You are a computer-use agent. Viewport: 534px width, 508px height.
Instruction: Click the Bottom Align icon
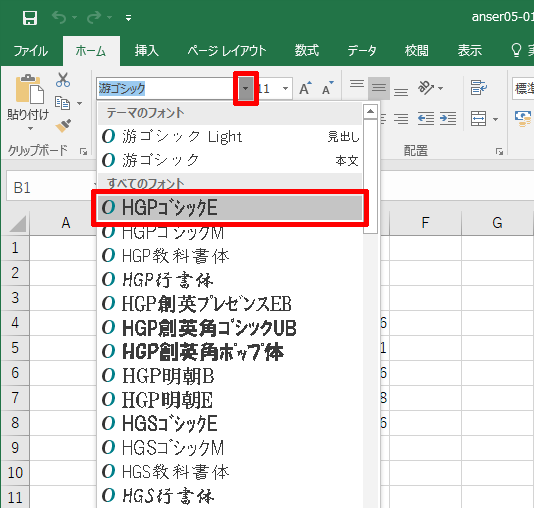[401, 92]
